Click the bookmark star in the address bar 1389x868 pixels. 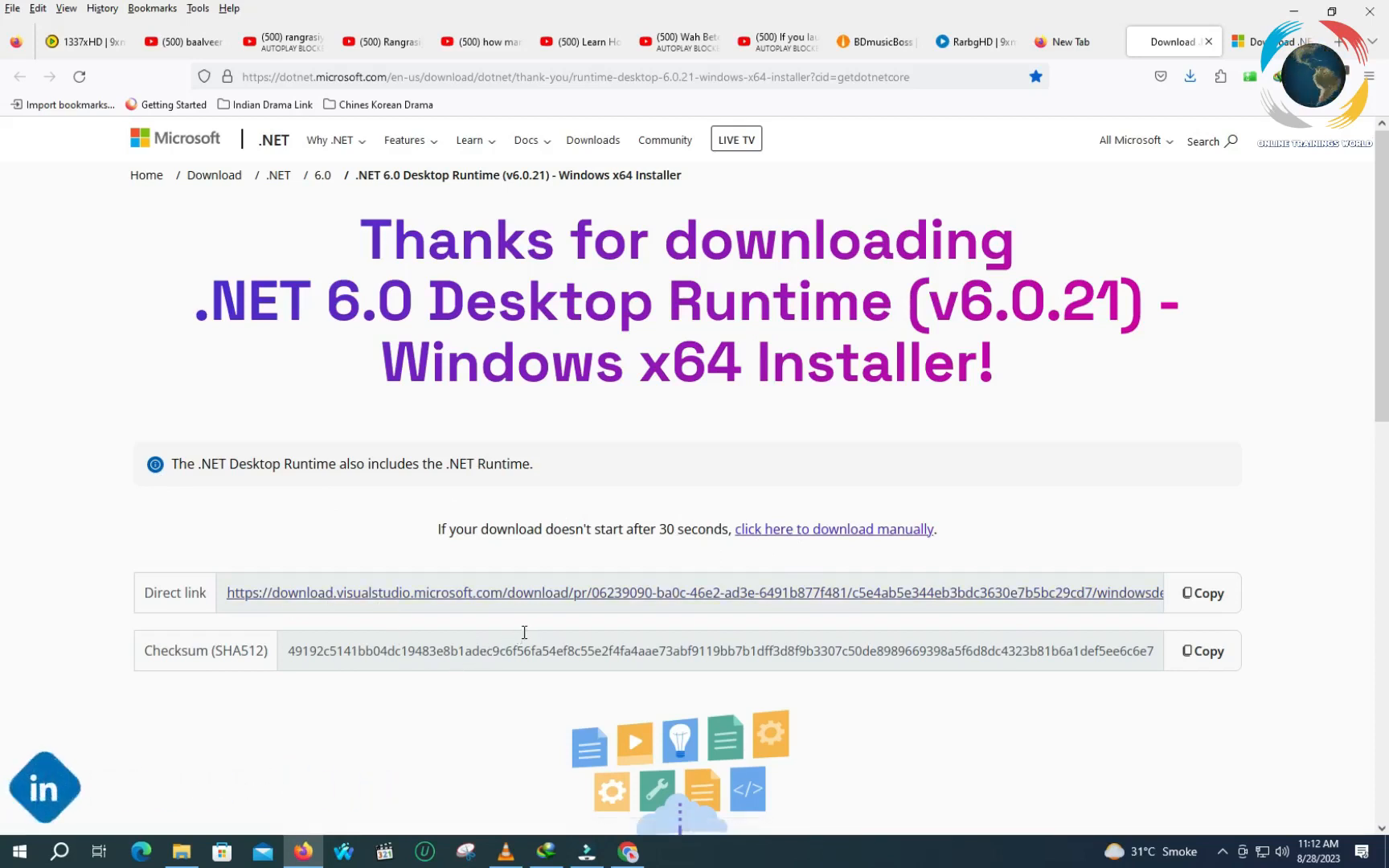tap(1036, 76)
